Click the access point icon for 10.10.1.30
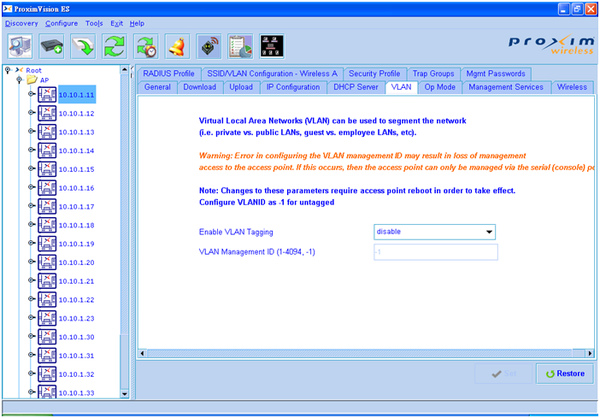This screenshot has width=600, height=418. point(47,337)
